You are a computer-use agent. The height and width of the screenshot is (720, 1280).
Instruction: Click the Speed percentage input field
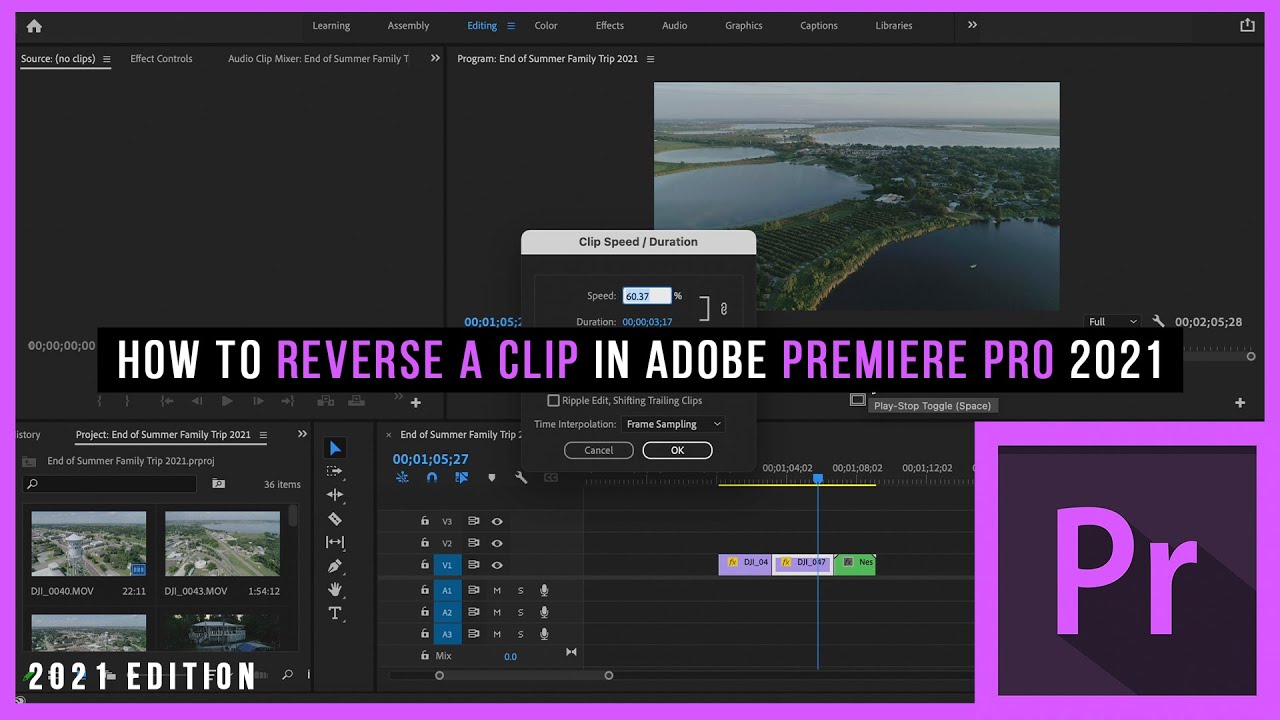point(646,296)
